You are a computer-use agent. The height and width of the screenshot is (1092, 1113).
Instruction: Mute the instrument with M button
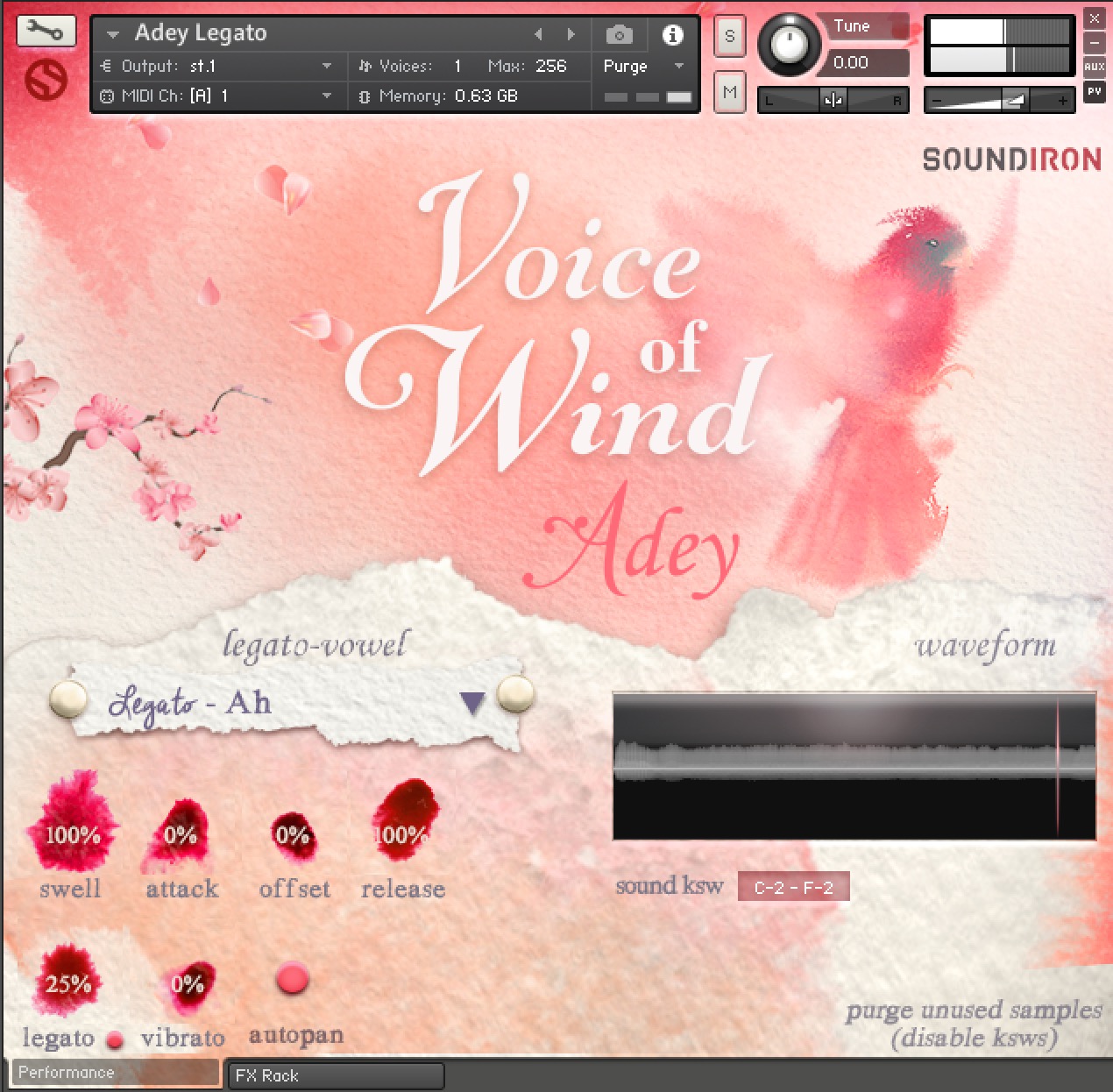click(x=730, y=92)
